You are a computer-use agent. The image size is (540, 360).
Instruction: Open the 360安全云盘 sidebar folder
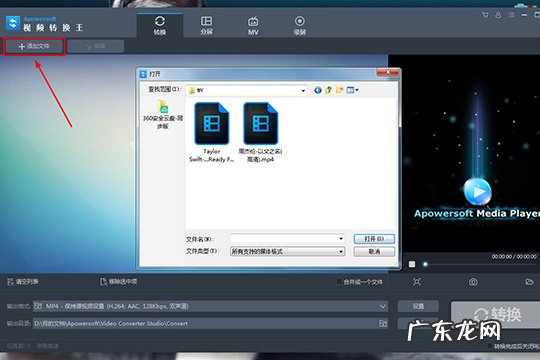(163, 114)
